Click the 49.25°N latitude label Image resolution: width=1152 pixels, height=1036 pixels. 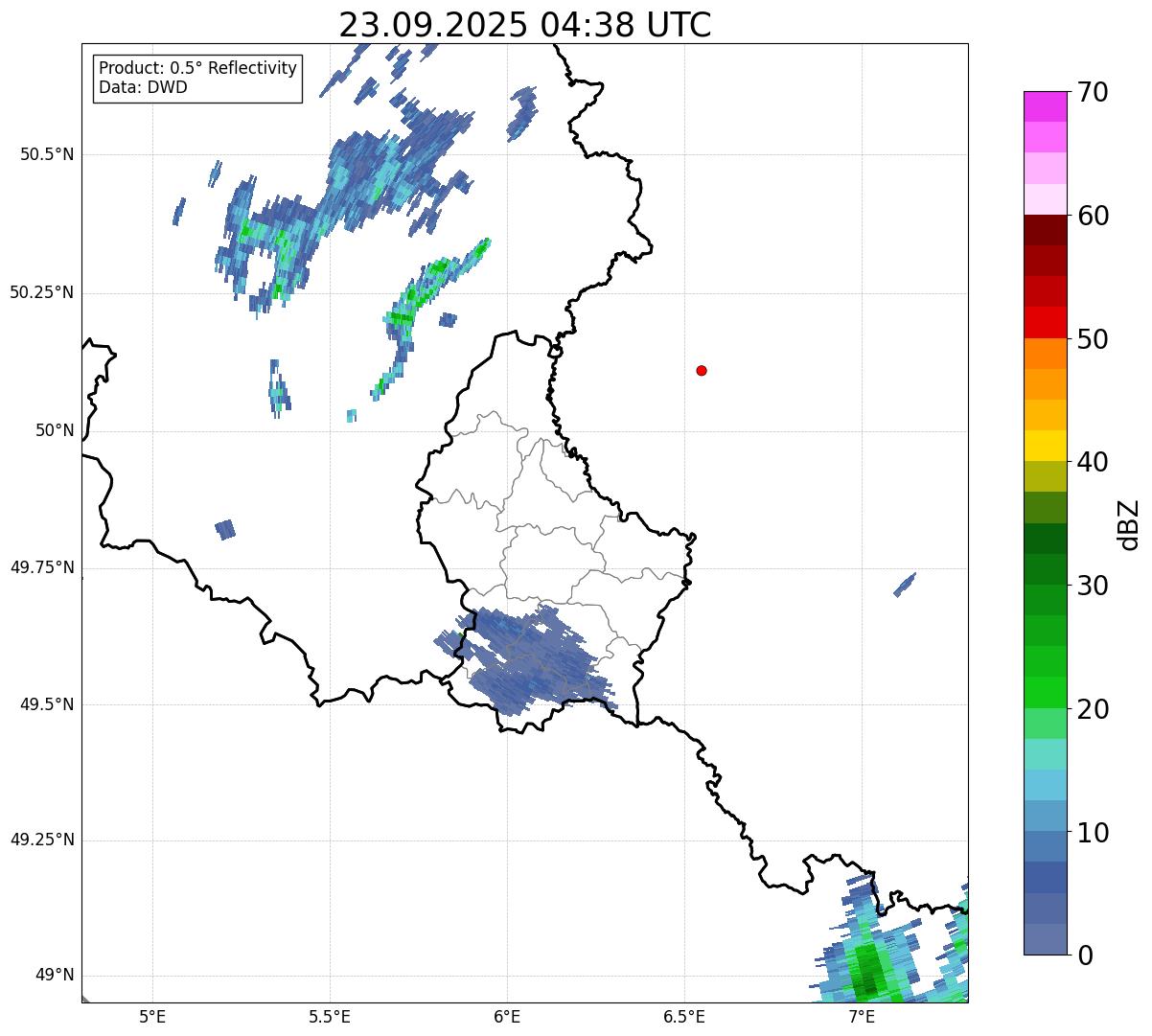[41, 840]
